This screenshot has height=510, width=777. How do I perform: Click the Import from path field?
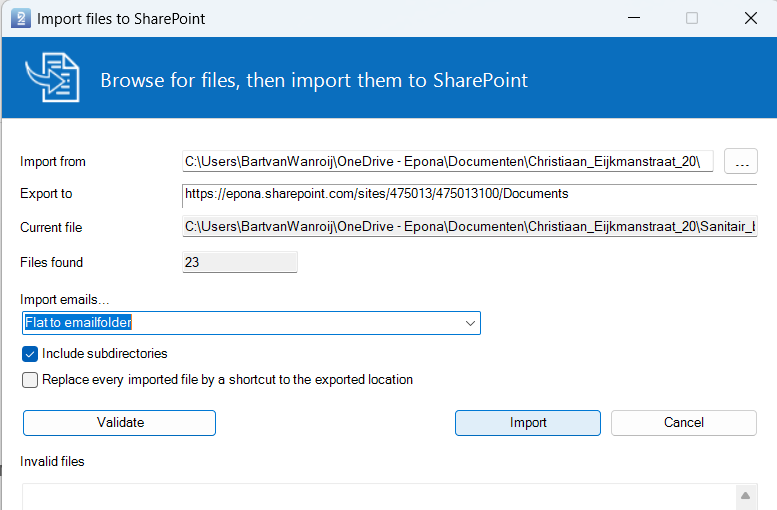click(x=447, y=162)
